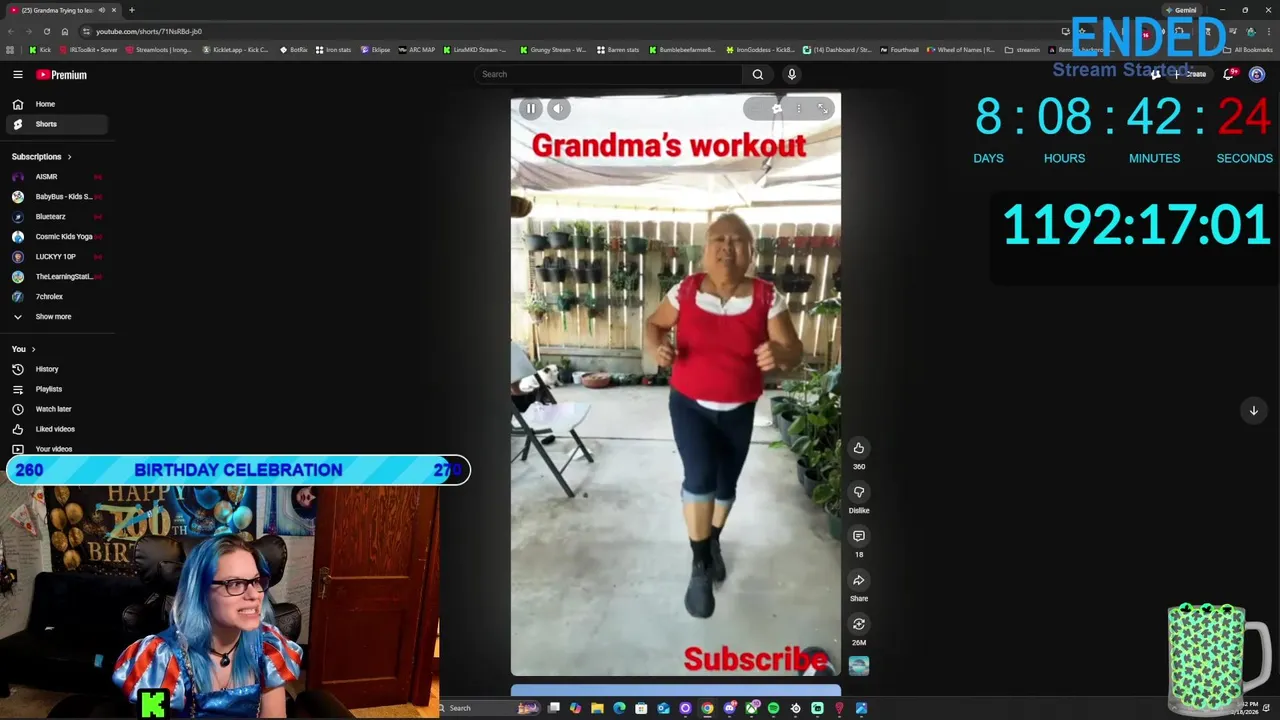Open the ARC MAP bookmark

point(417,50)
